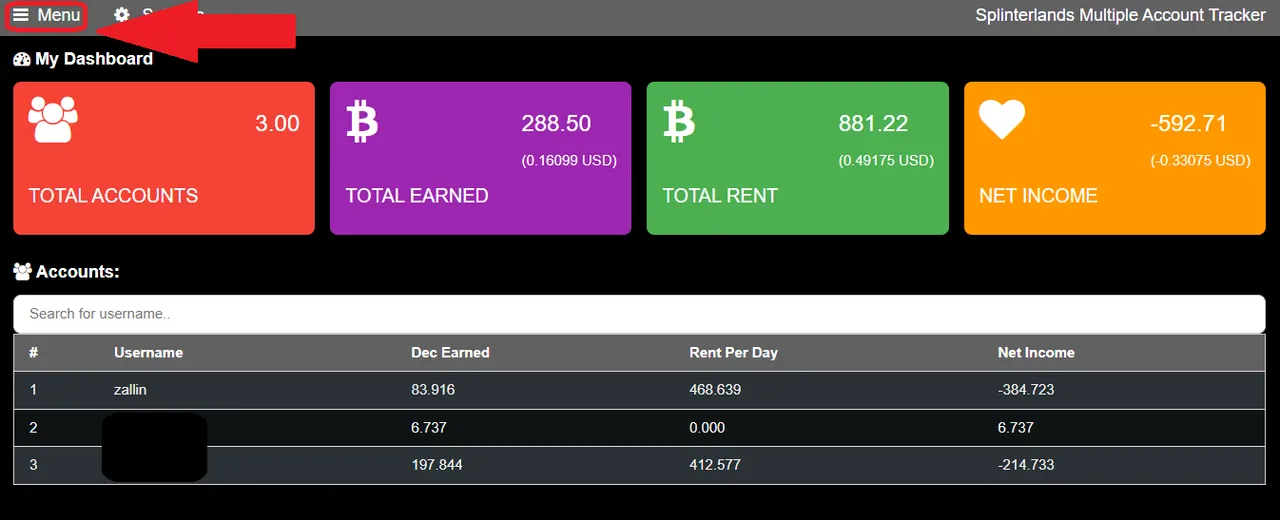The image size is (1280, 520).
Task: Click the (0.49175 USD) conversion text
Action: click(x=886, y=160)
